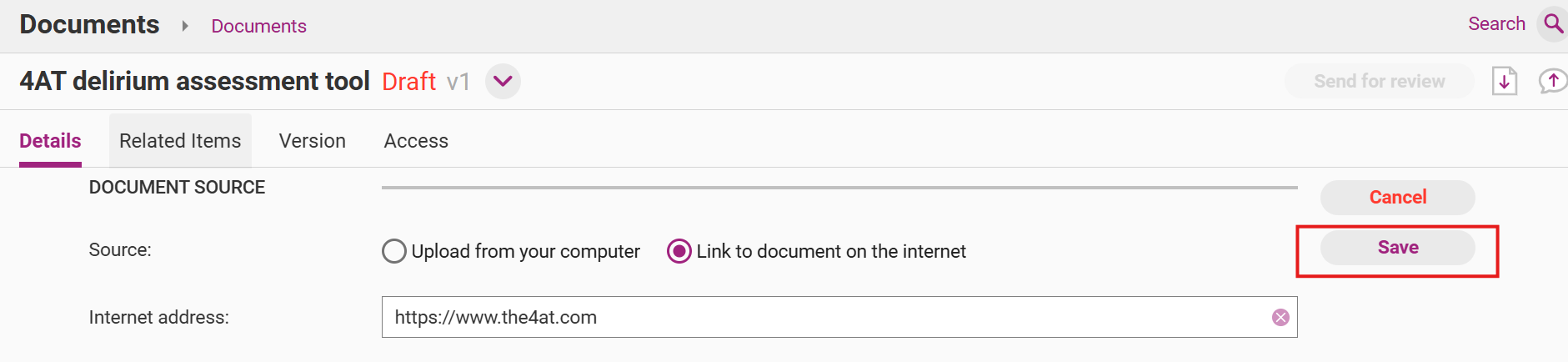
Task: Click the download document icon
Action: tap(1504, 81)
